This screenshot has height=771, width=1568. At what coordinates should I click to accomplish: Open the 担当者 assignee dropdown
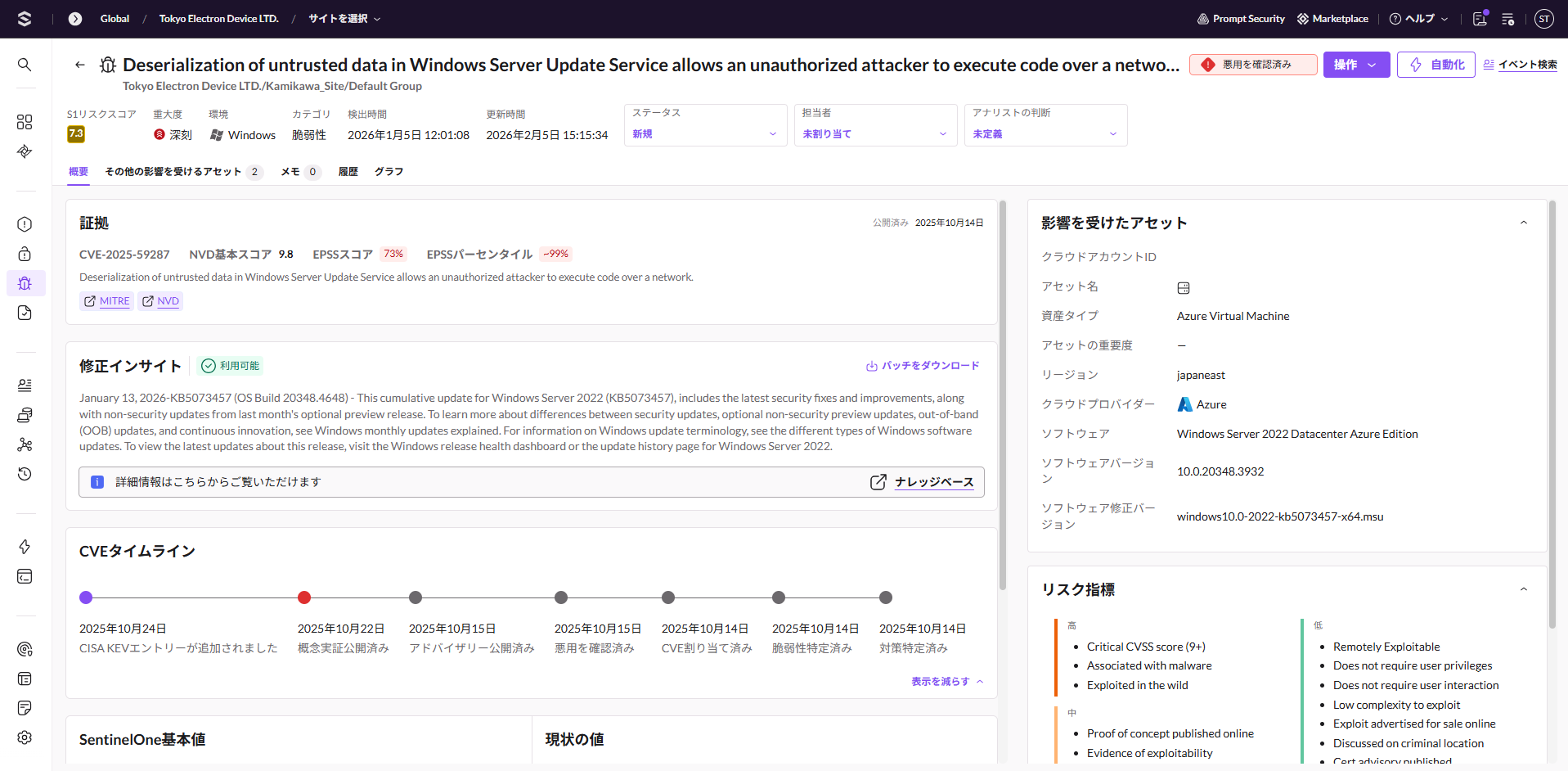pos(874,133)
